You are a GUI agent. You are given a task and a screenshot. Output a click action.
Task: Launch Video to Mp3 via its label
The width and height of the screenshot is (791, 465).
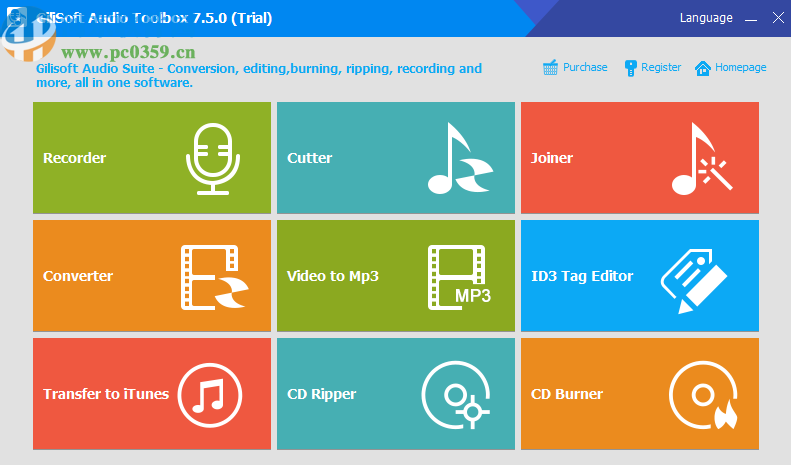pos(333,276)
